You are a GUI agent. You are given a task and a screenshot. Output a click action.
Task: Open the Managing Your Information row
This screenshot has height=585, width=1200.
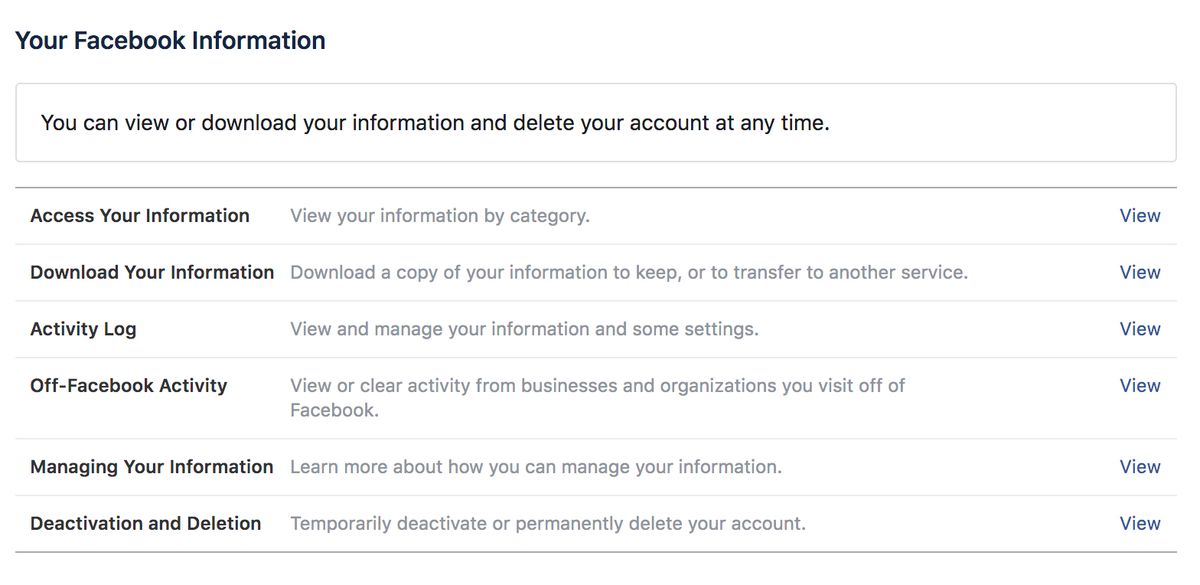(151, 467)
